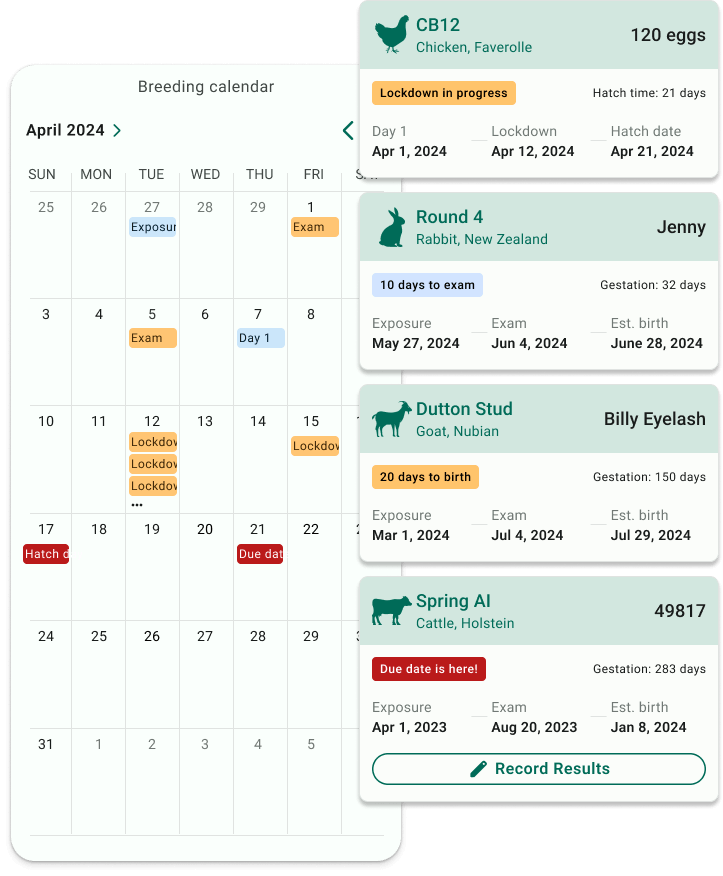Open the Day 1 event on April 7
This screenshot has width=723, height=876.
pos(261,338)
